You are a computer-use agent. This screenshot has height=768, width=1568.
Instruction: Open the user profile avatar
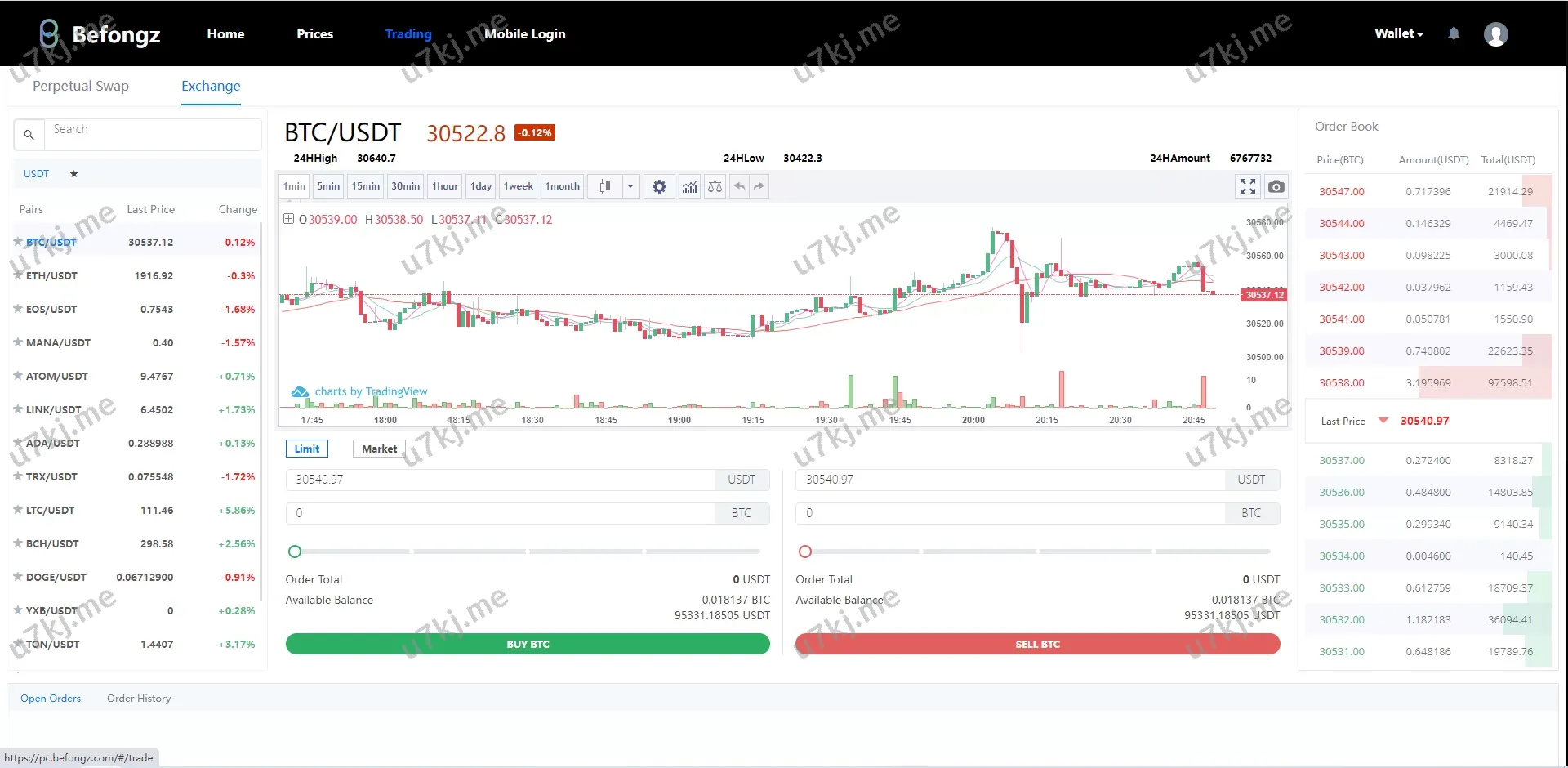pos(1495,34)
